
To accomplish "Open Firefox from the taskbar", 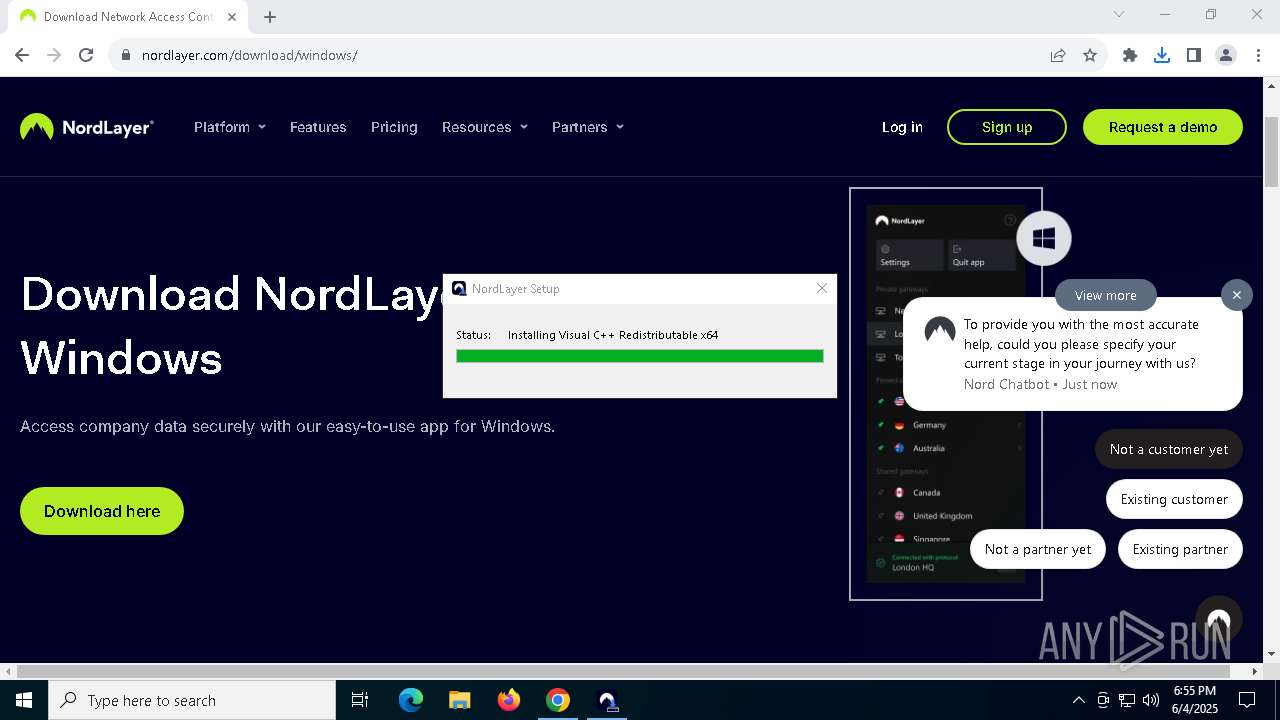I will [509, 700].
